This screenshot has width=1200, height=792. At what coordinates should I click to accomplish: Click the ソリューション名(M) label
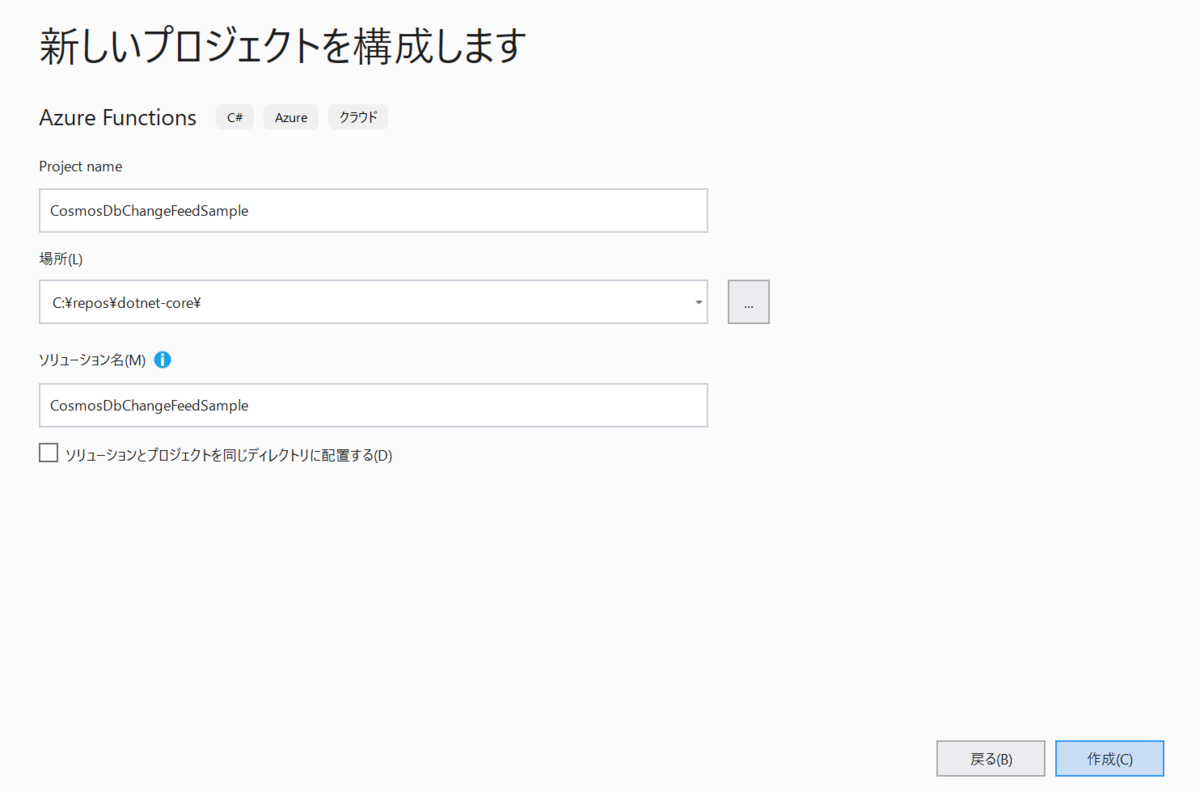click(92, 360)
